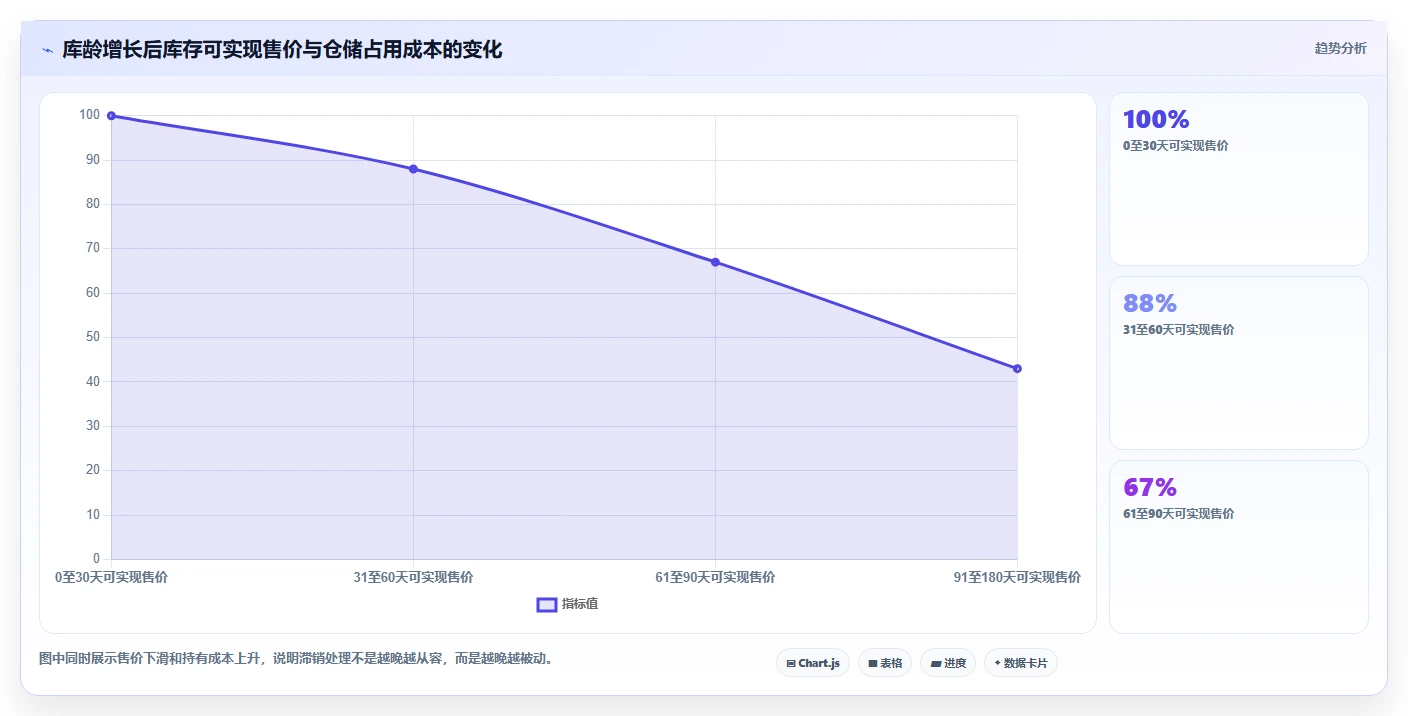Click the chart title 库龄增长后库存可实现售价
Image resolution: width=1408 pixels, height=716 pixels.
tap(282, 50)
